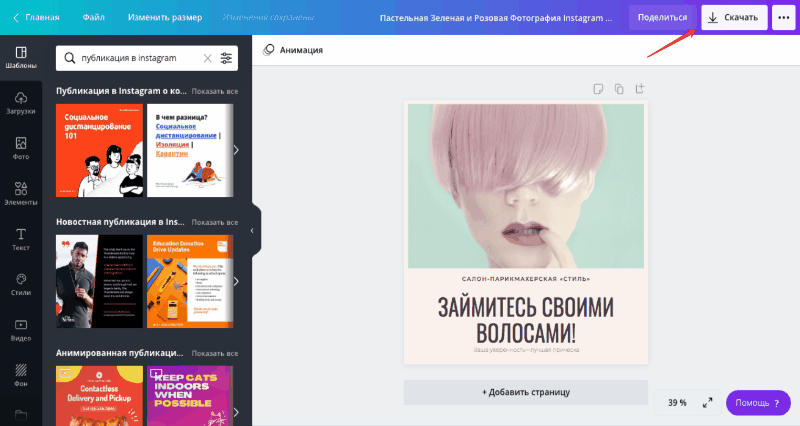Duplicate the page icon above canvas

[x=619, y=89]
